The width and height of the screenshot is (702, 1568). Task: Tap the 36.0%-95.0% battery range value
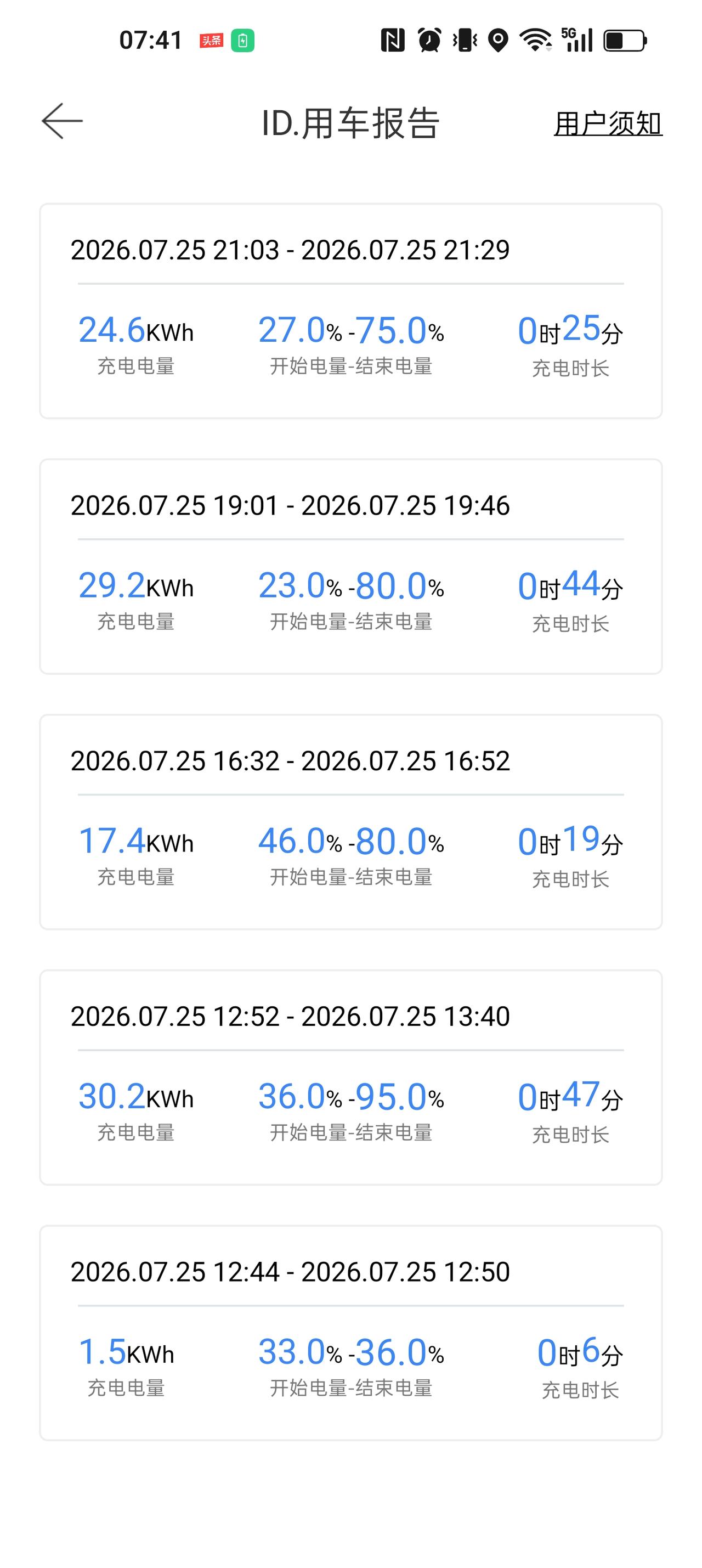pos(351,1097)
